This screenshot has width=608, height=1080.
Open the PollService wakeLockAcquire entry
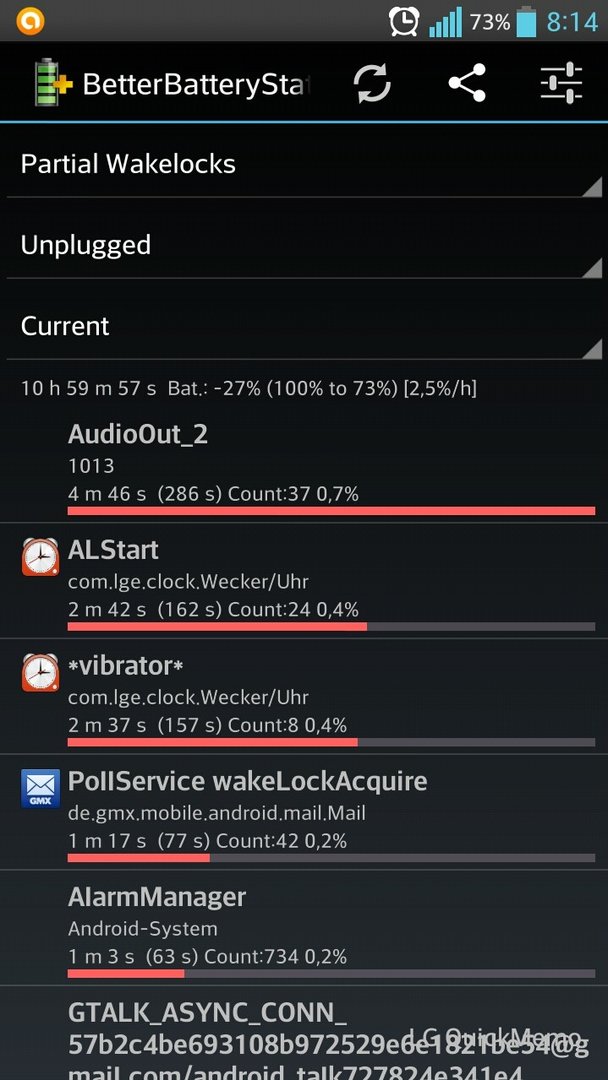304,812
